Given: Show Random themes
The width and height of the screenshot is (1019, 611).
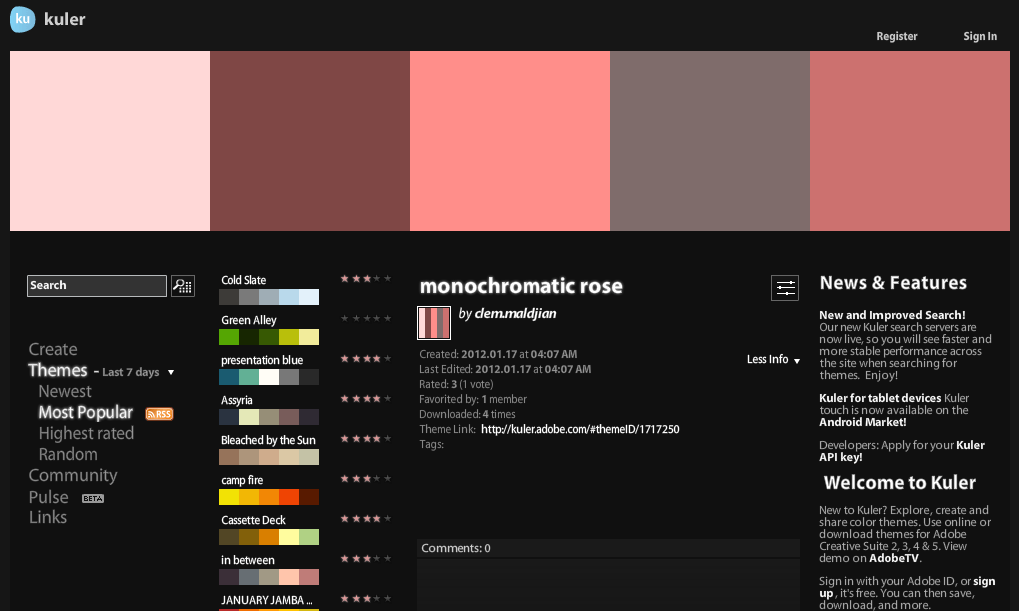Looking at the screenshot, I should pos(68,454).
